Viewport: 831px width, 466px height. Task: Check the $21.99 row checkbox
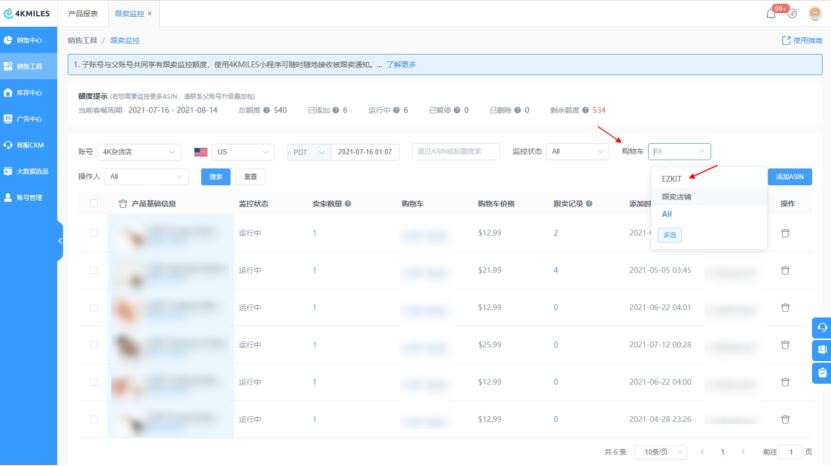[94, 270]
